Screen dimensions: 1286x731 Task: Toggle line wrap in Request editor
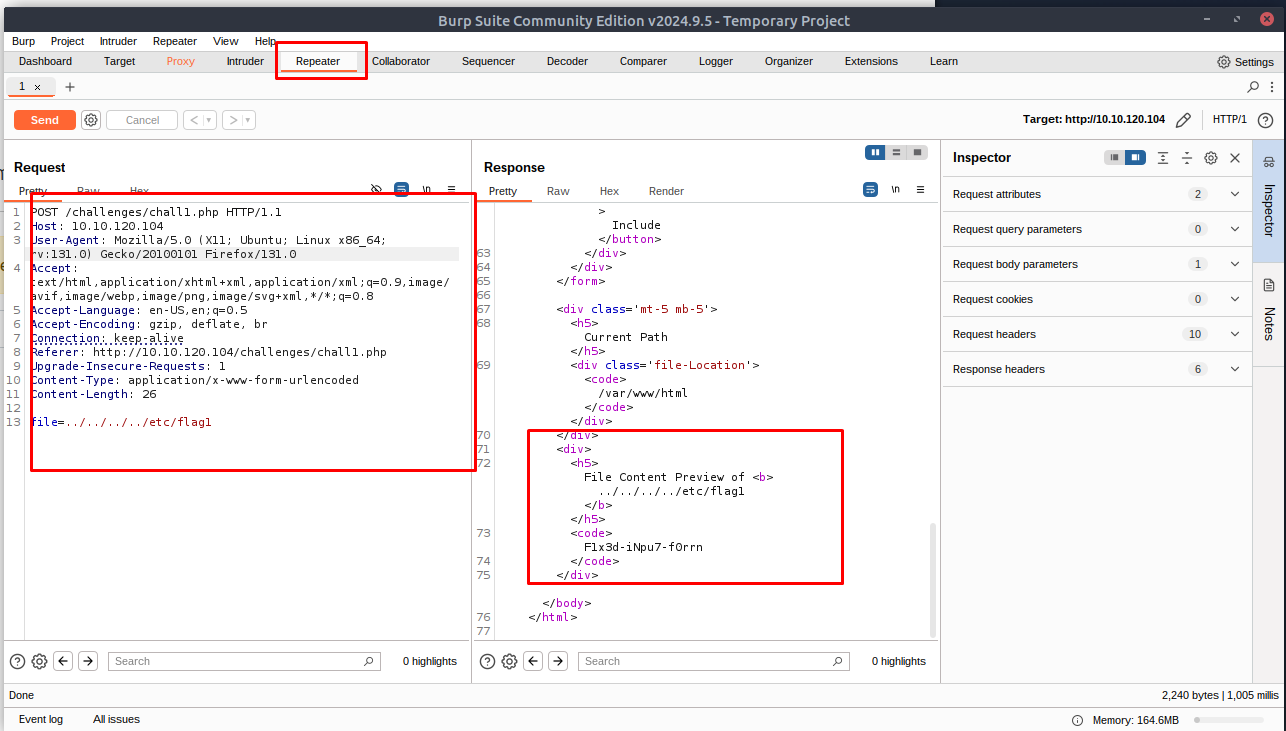[401, 188]
